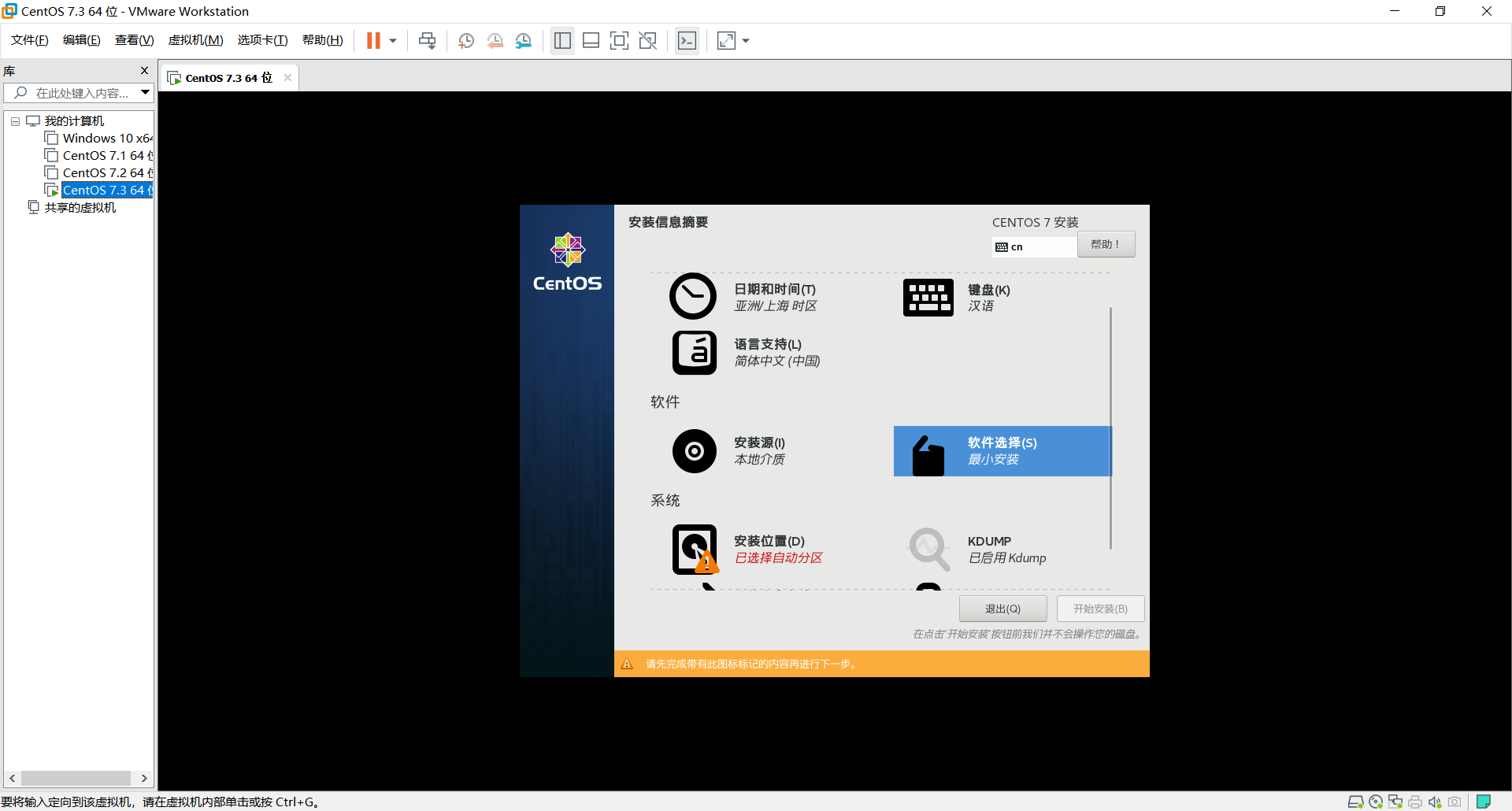Open the 编辑(E) menu
This screenshot has height=811, width=1512.
pyautogui.click(x=82, y=40)
